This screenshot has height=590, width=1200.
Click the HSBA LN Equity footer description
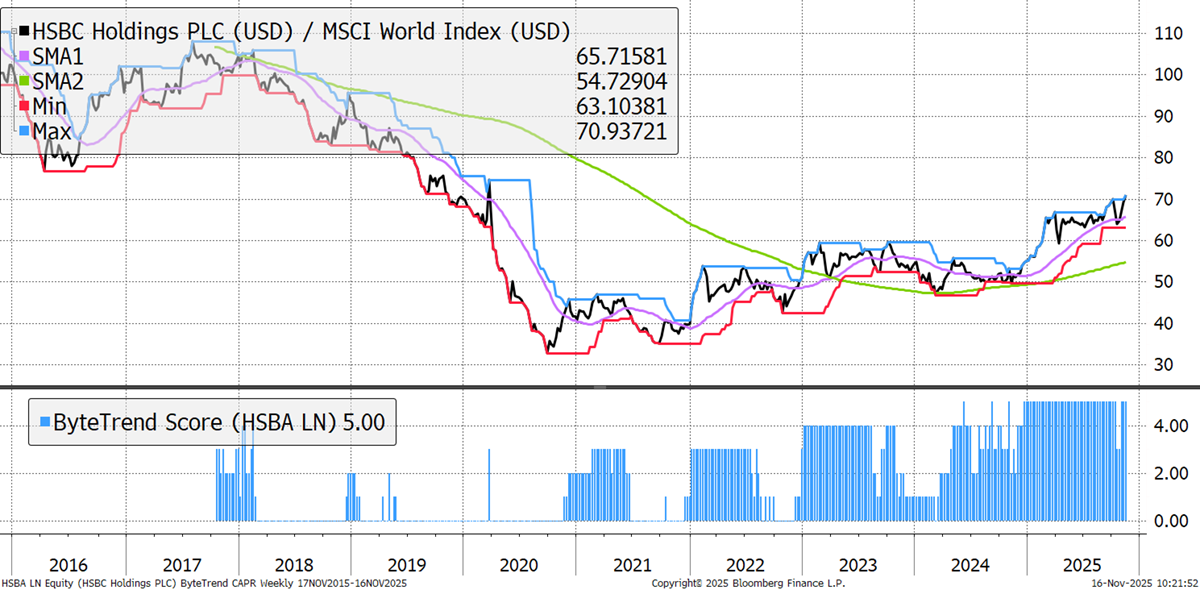pyautogui.click(x=205, y=582)
